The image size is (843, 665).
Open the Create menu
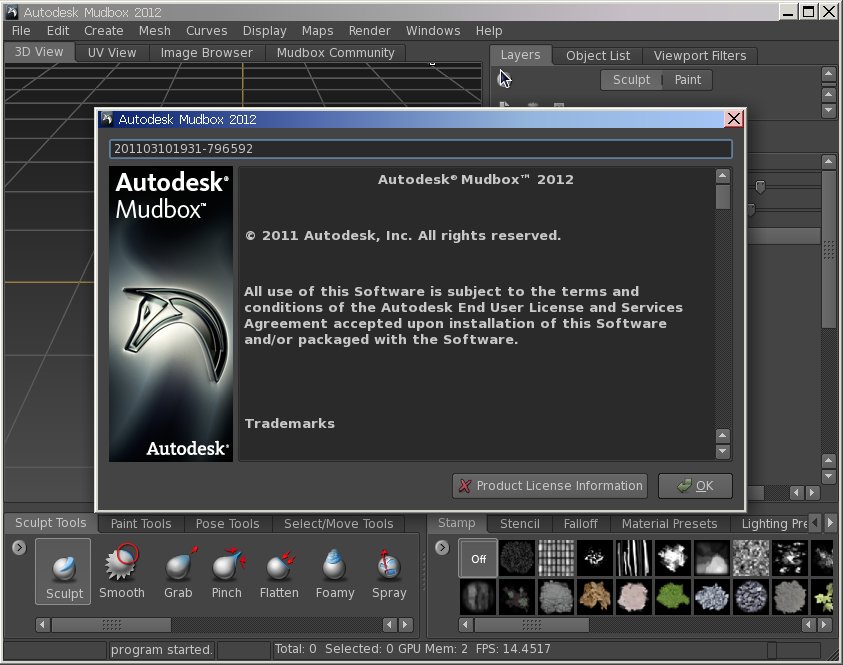(104, 31)
